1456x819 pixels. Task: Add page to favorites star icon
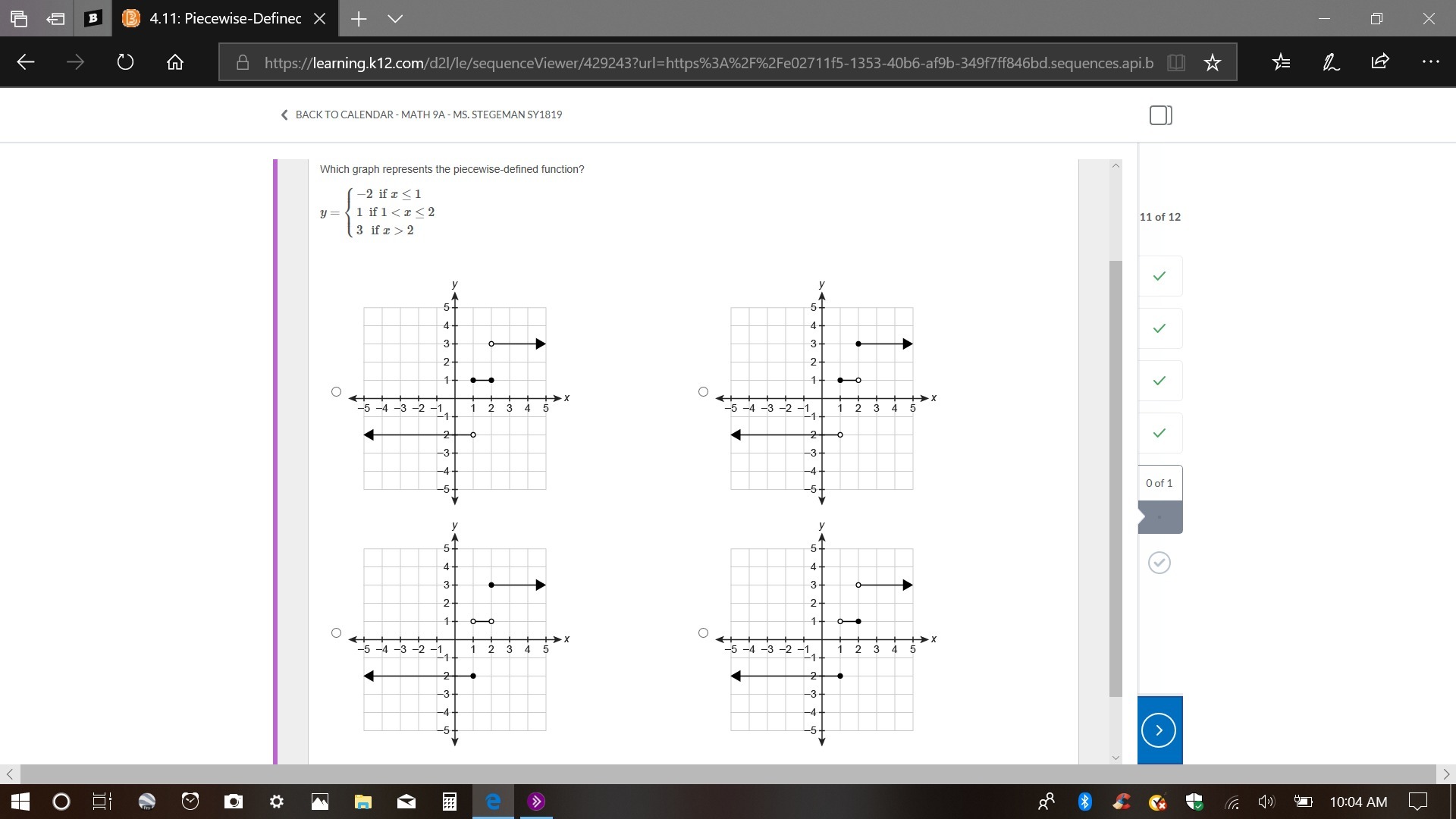click(x=1212, y=62)
